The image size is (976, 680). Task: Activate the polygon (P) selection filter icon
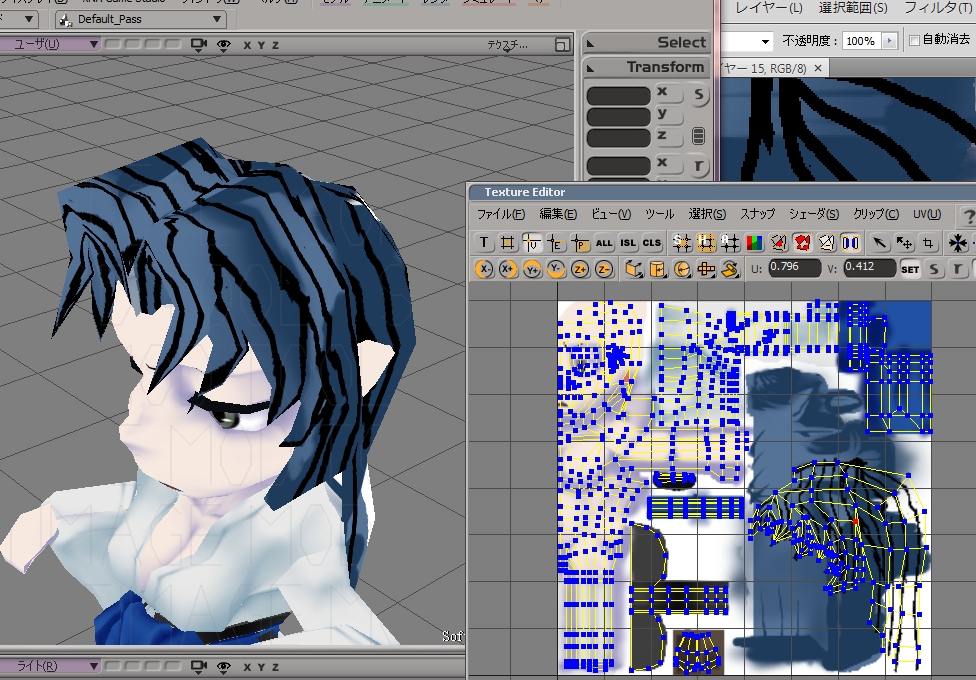coord(580,243)
